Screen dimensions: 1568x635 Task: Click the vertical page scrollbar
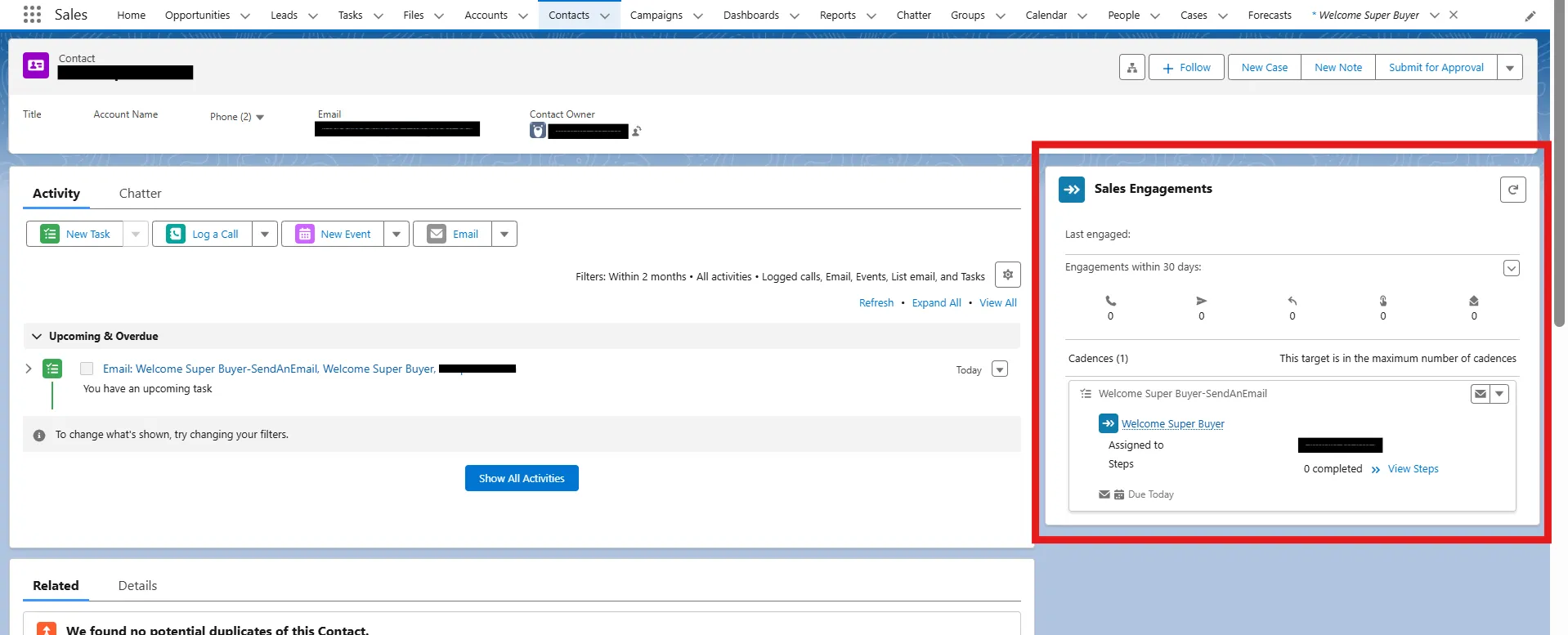1558,163
